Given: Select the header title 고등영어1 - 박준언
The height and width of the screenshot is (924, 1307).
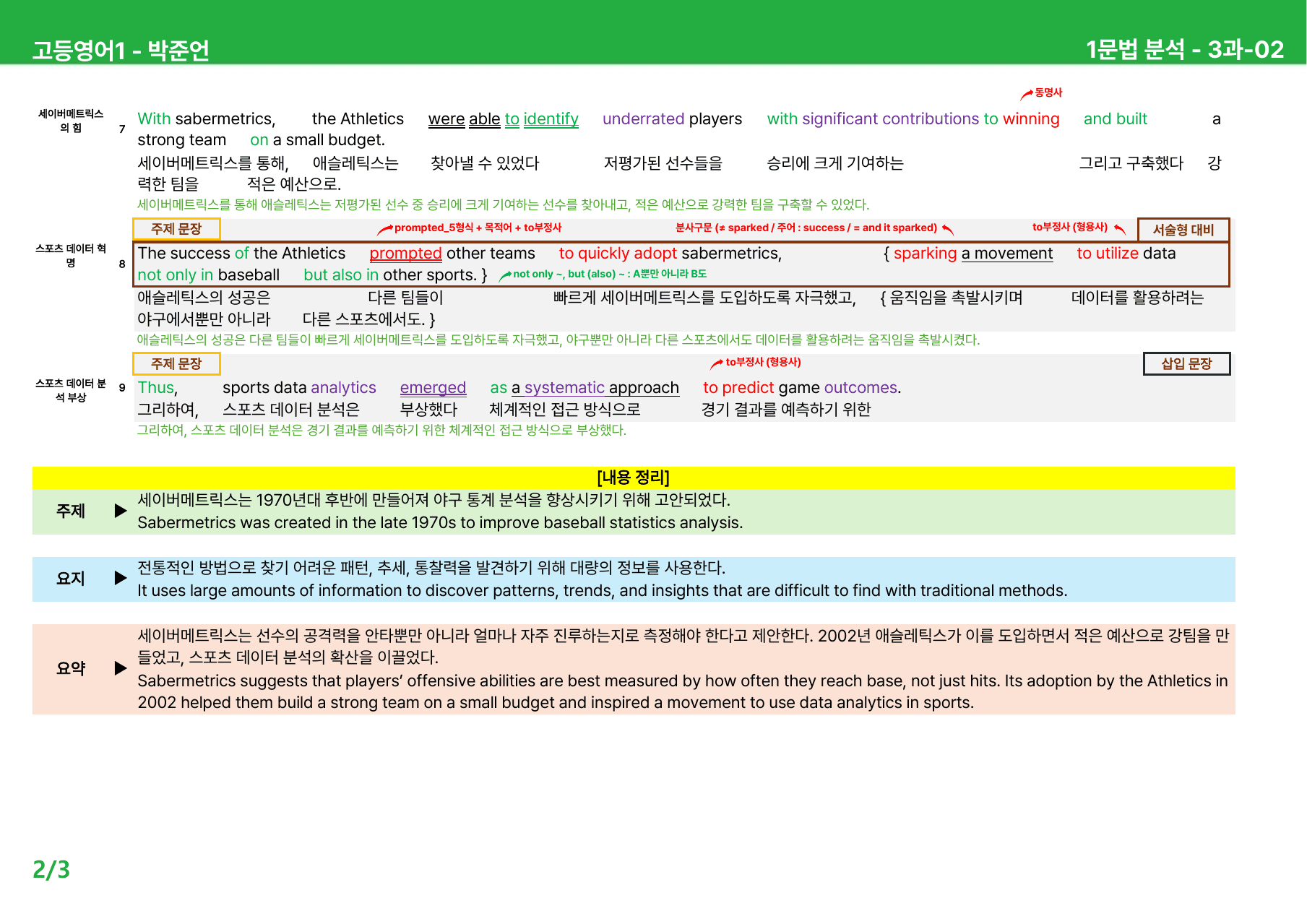Looking at the screenshot, I should pyautogui.click(x=121, y=50).
